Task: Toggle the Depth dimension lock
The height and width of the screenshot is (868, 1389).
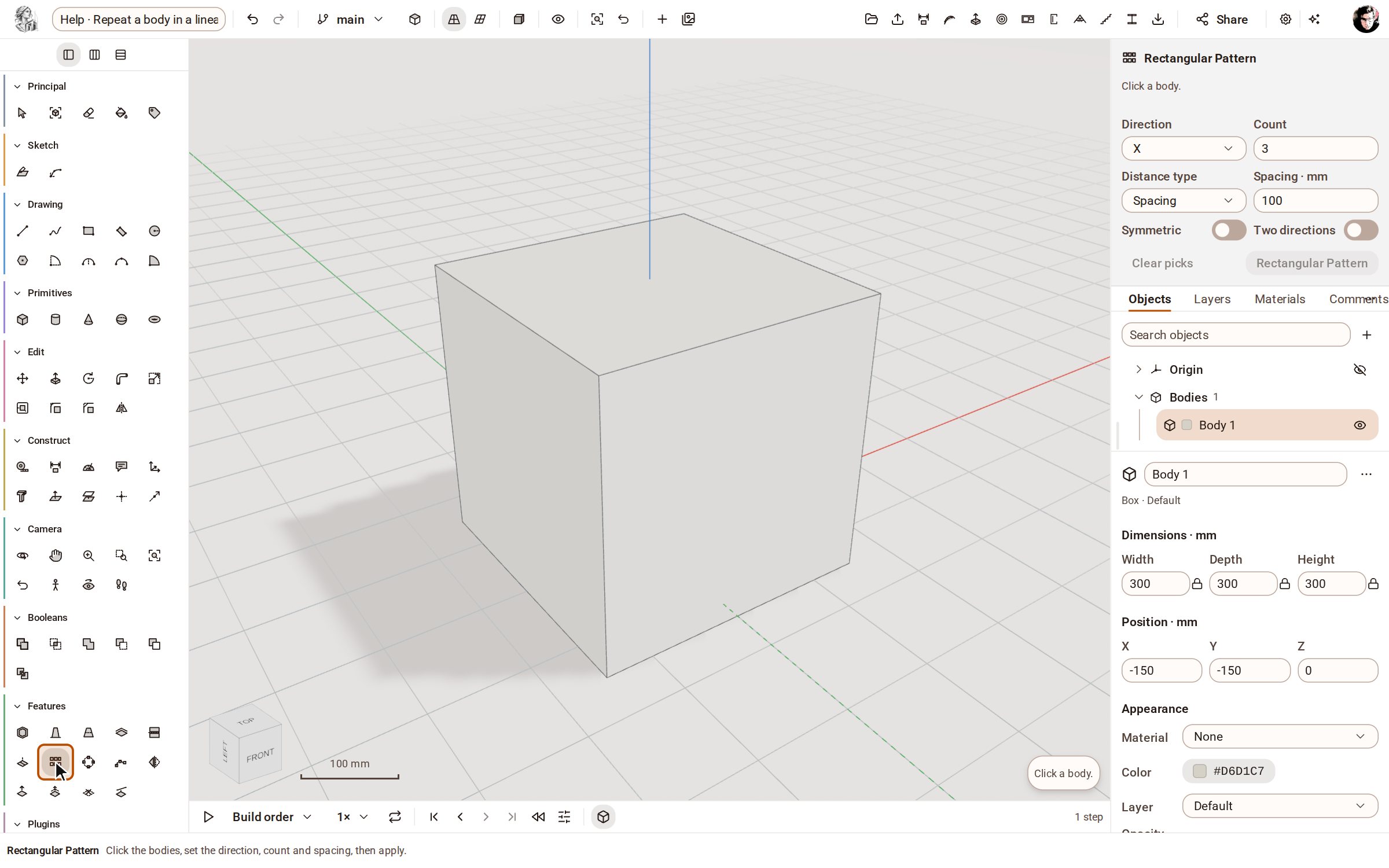Action: pyautogui.click(x=1285, y=584)
